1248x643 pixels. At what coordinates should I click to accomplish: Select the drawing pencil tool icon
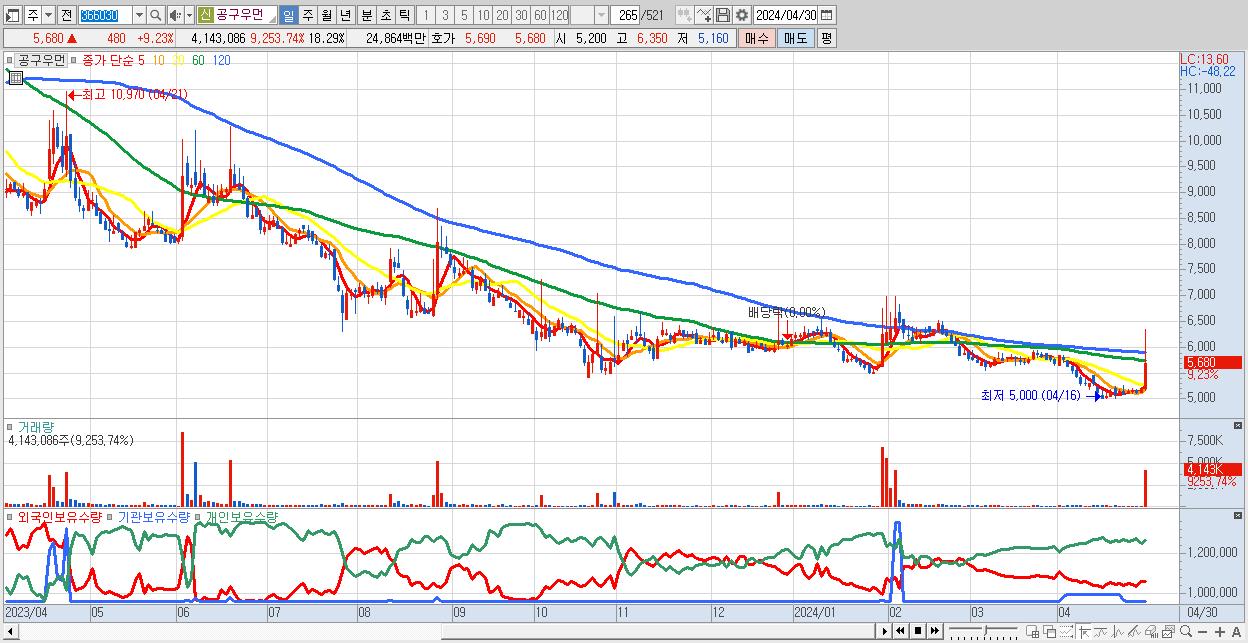(1134, 631)
